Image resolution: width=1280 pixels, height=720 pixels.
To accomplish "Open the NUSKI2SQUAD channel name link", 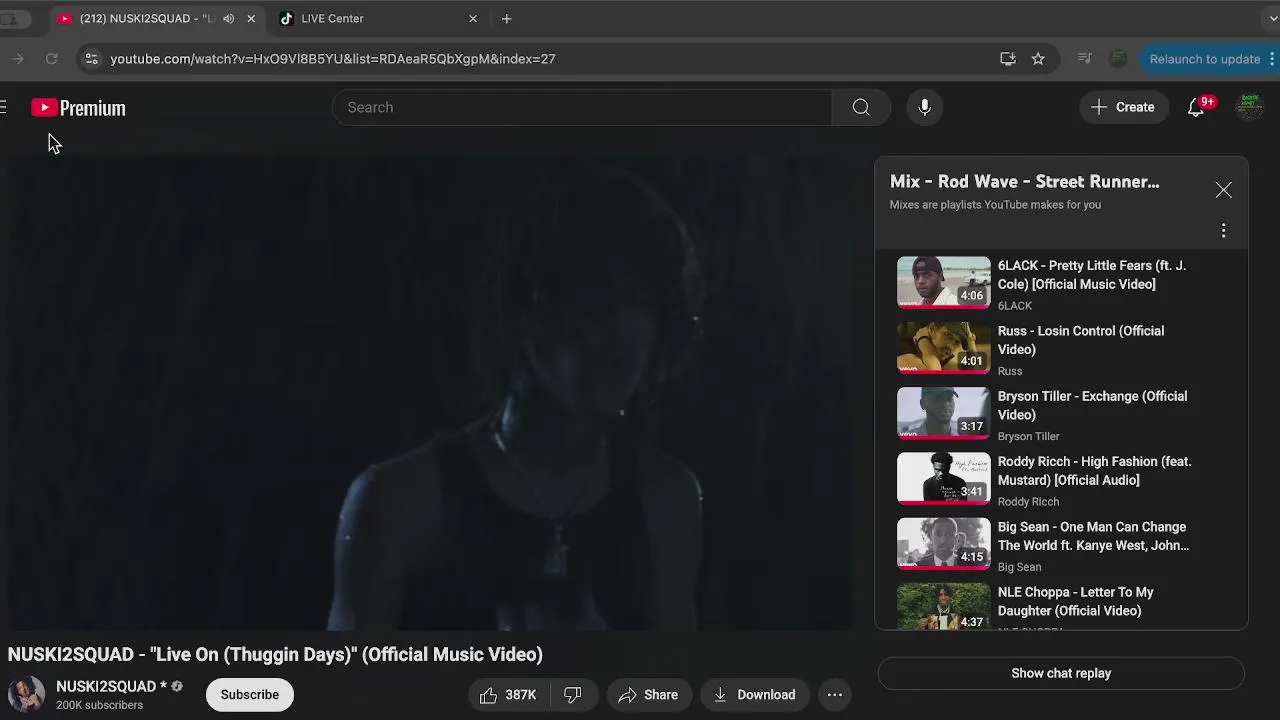I will click(x=111, y=687).
